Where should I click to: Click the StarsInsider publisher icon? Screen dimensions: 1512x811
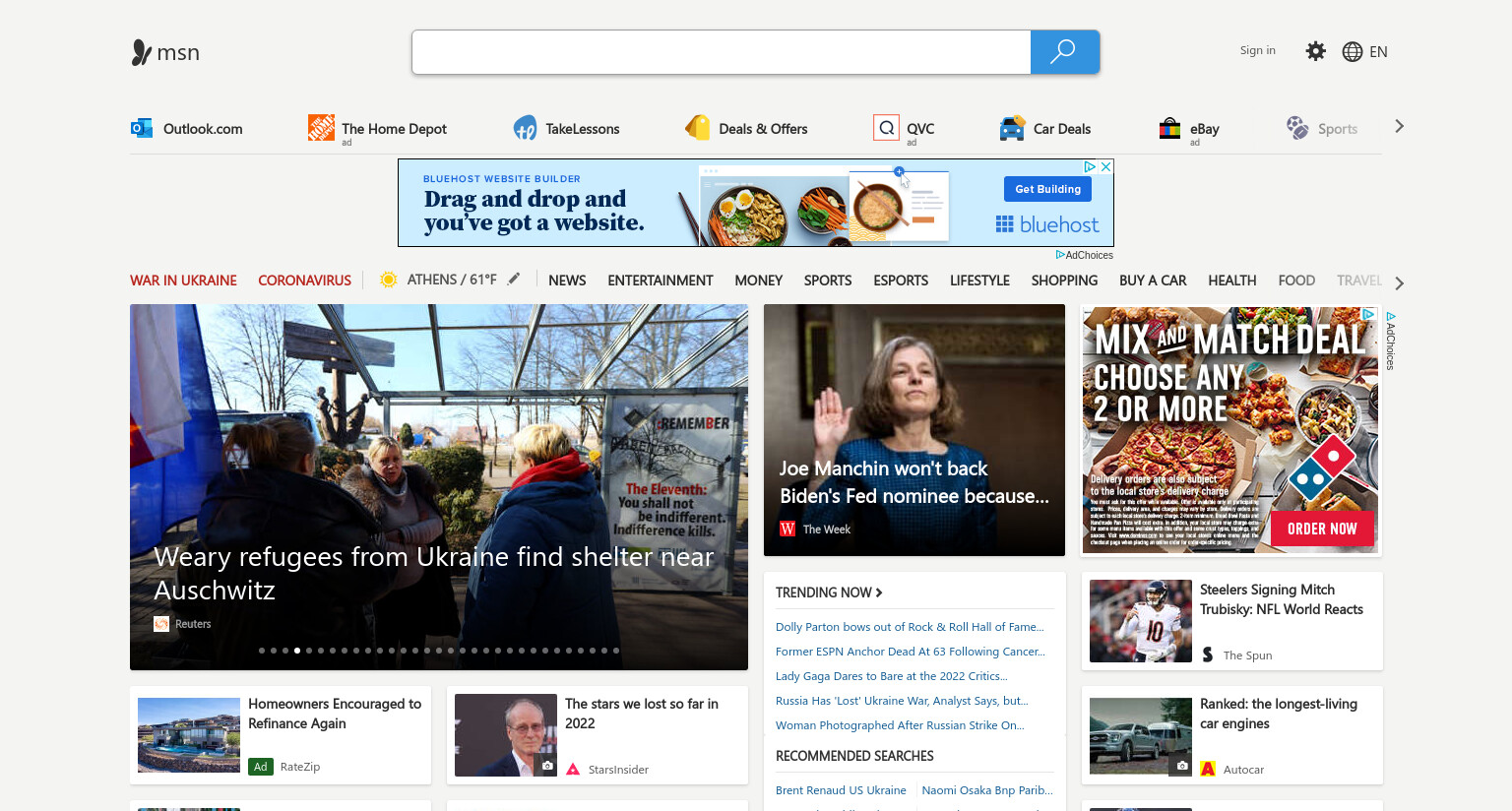click(x=573, y=769)
